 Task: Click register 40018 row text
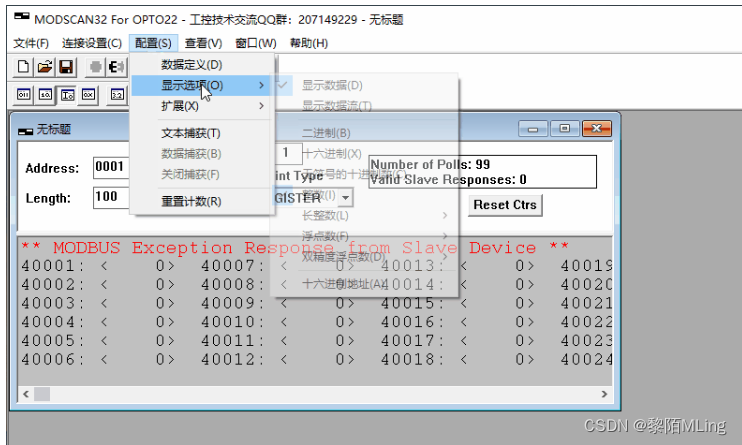click(458, 360)
